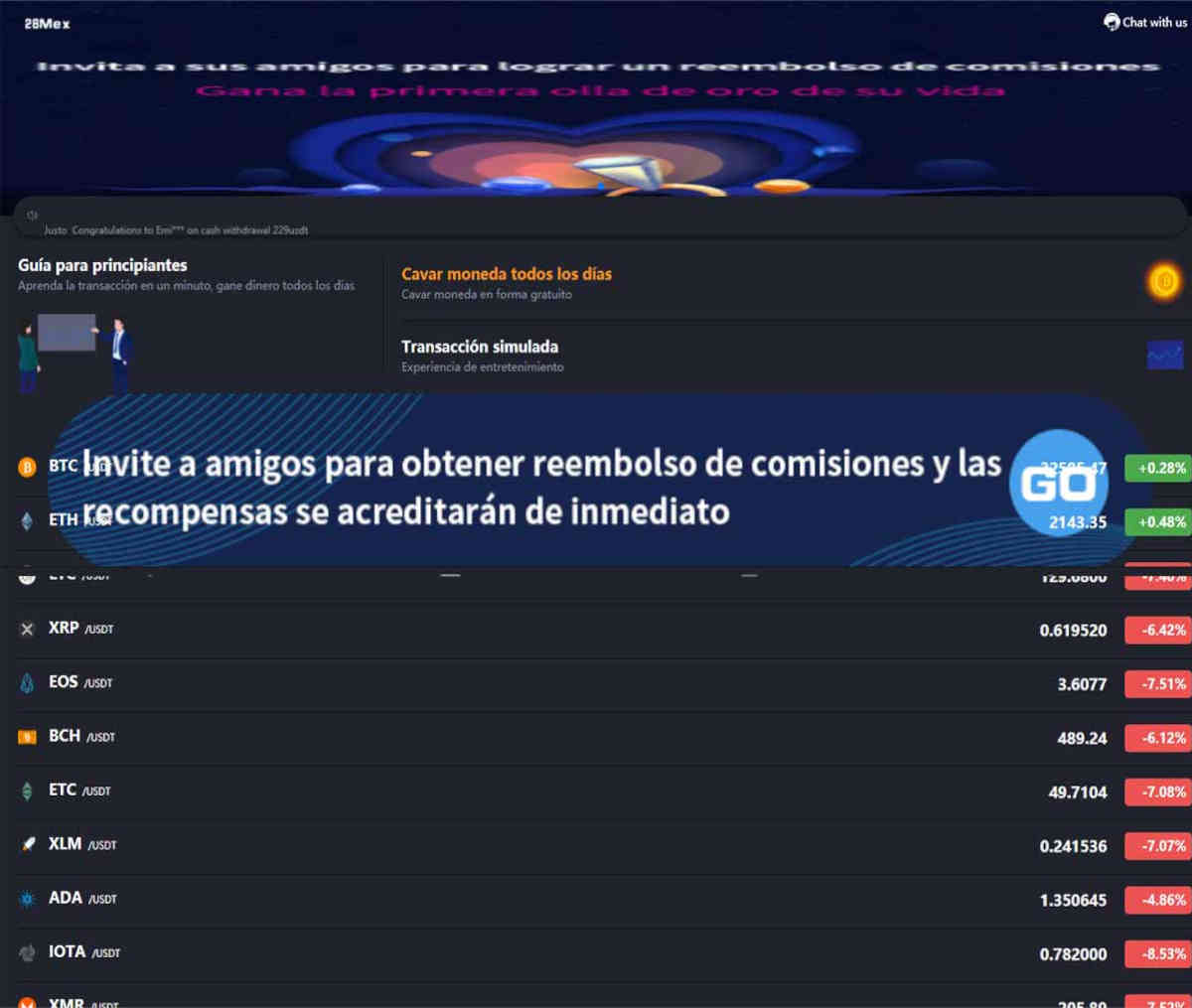This screenshot has width=1192, height=1008.
Task: Select the XRP /USDT pair name
Action: [81, 629]
